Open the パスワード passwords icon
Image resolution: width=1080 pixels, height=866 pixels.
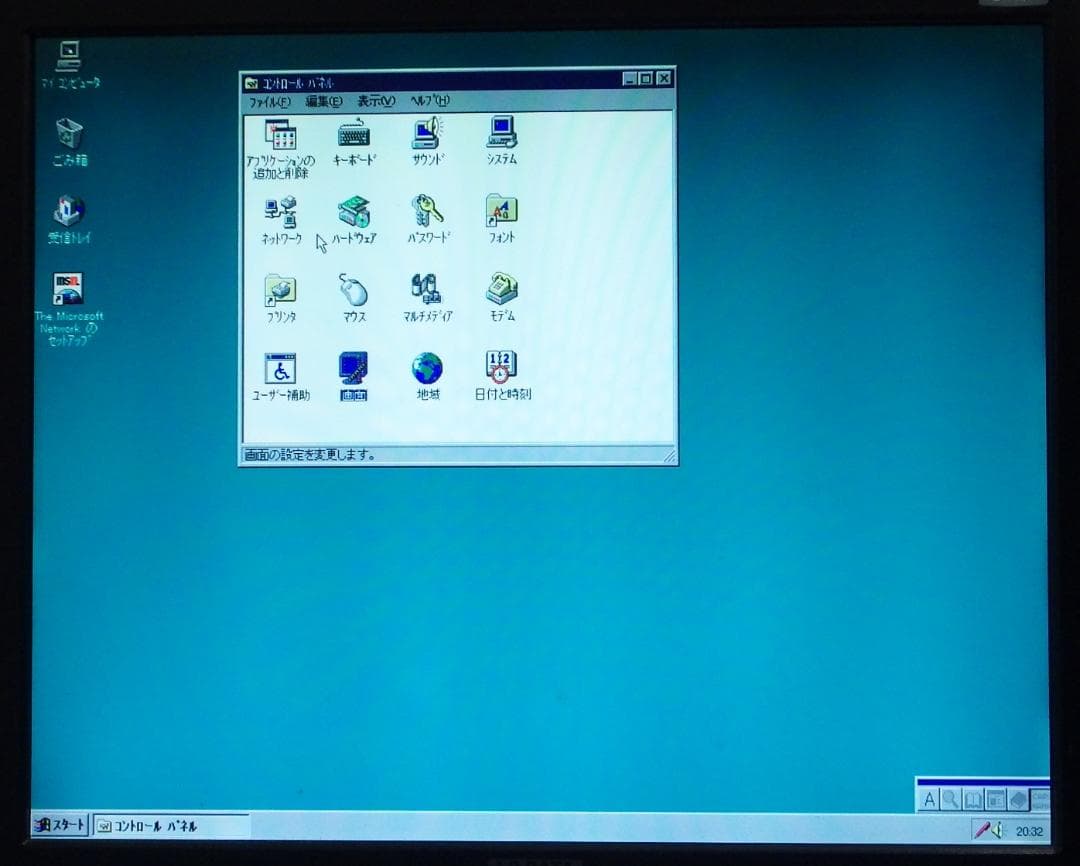coord(427,209)
